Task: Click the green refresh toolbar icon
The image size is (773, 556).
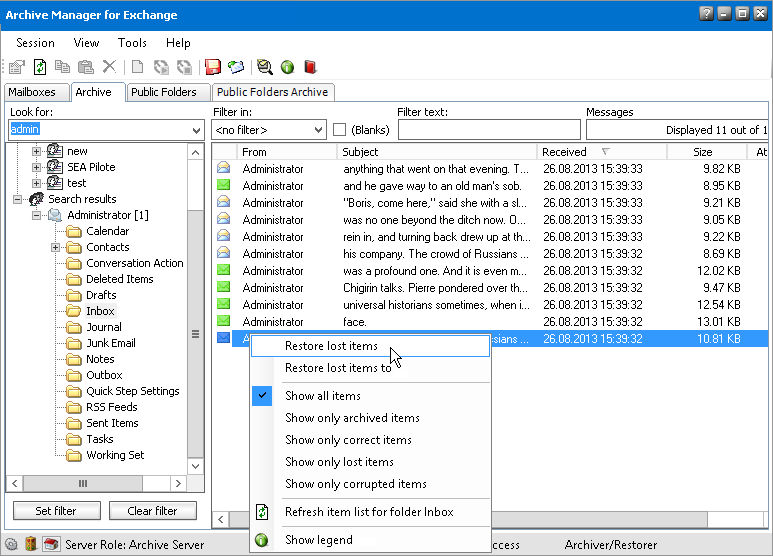Action: [x=40, y=67]
